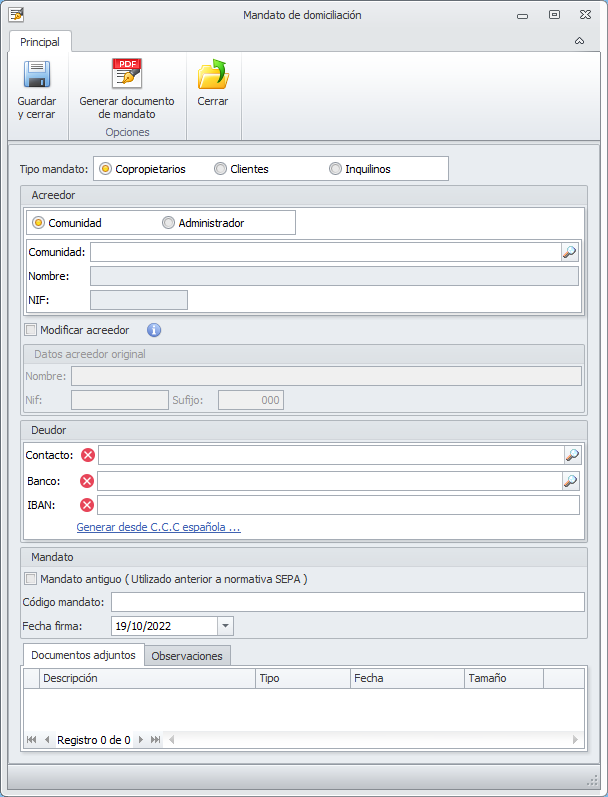The image size is (608, 797).
Task: Click the Código mandato input field
Action: point(347,602)
